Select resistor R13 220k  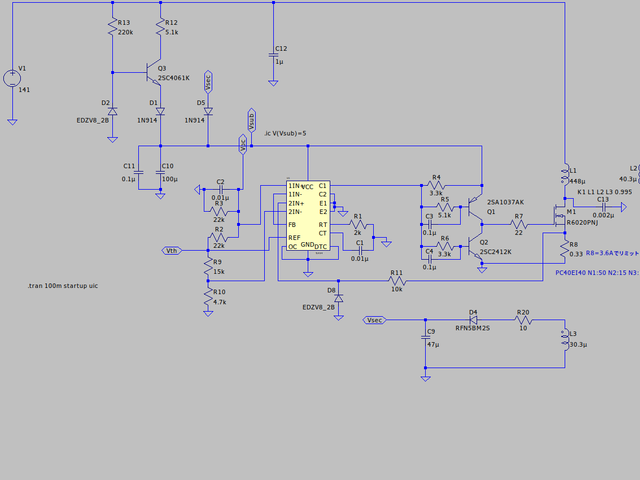point(110,28)
